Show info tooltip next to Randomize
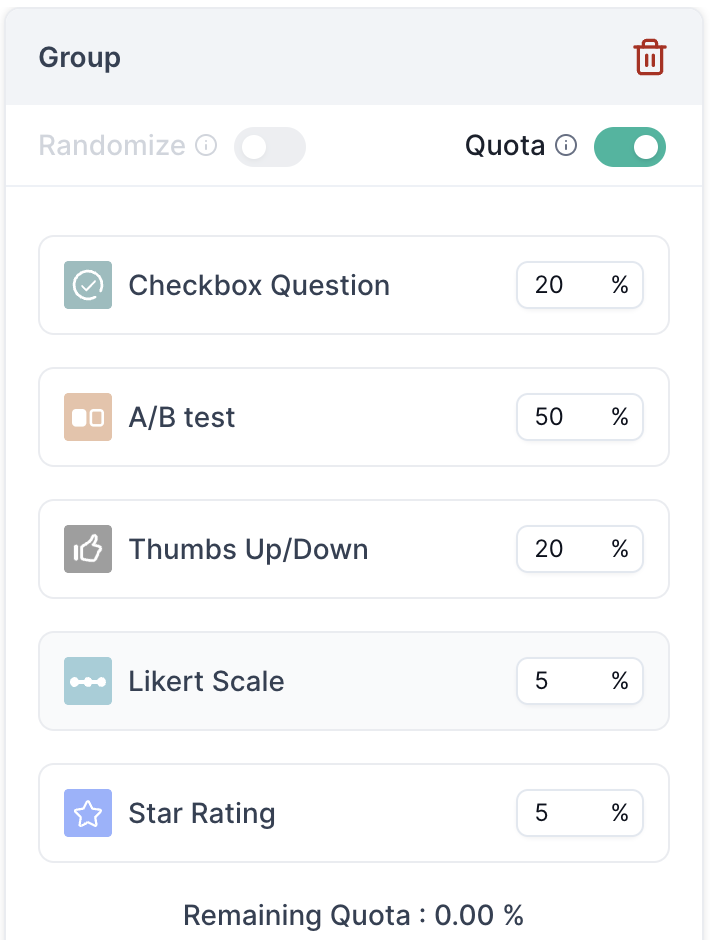710x950 pixels. pos(206,145)
